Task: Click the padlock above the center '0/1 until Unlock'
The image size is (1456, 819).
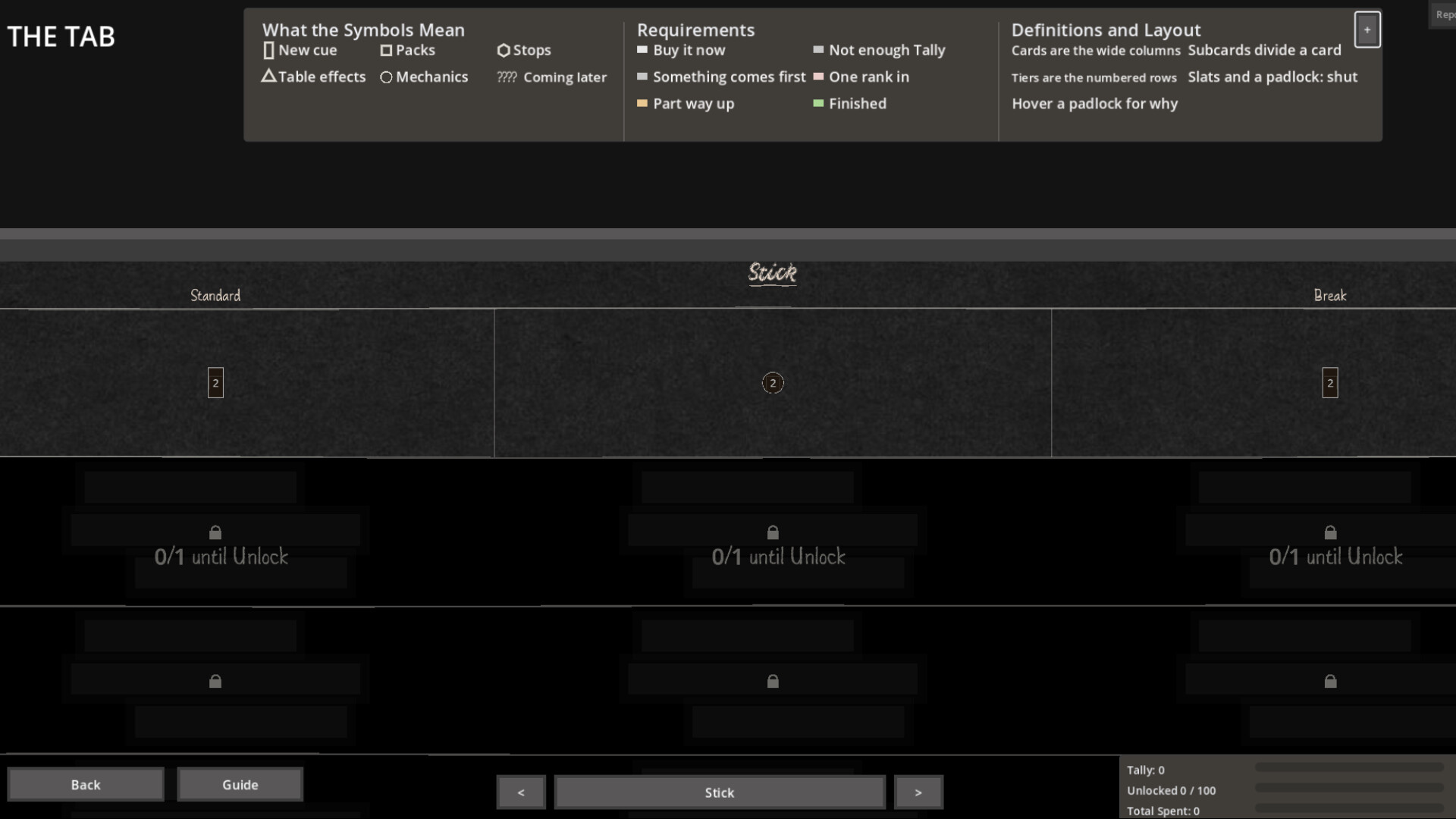Action: click(773, 532)
